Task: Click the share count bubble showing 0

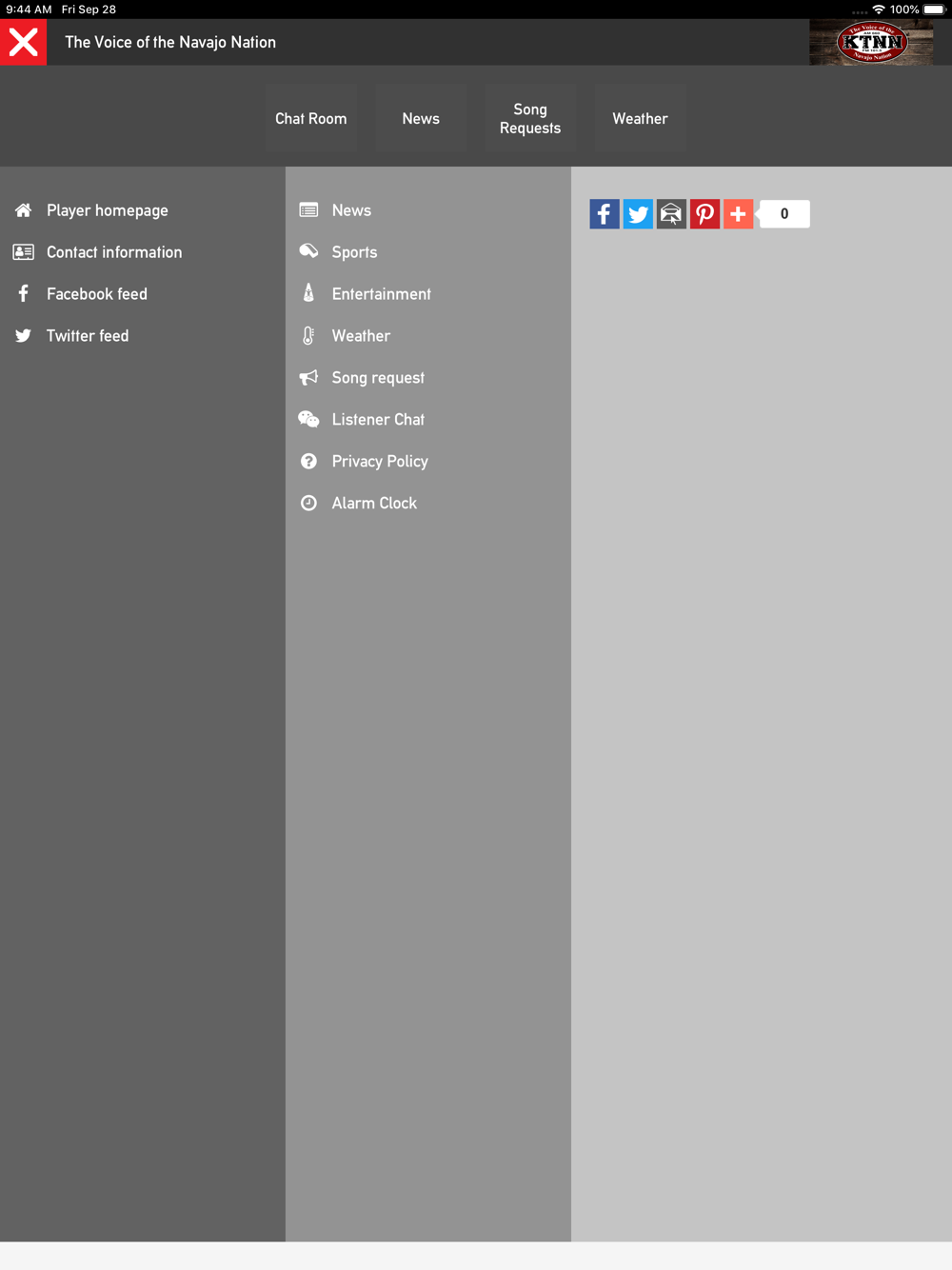Action: [x=783, y=213]
